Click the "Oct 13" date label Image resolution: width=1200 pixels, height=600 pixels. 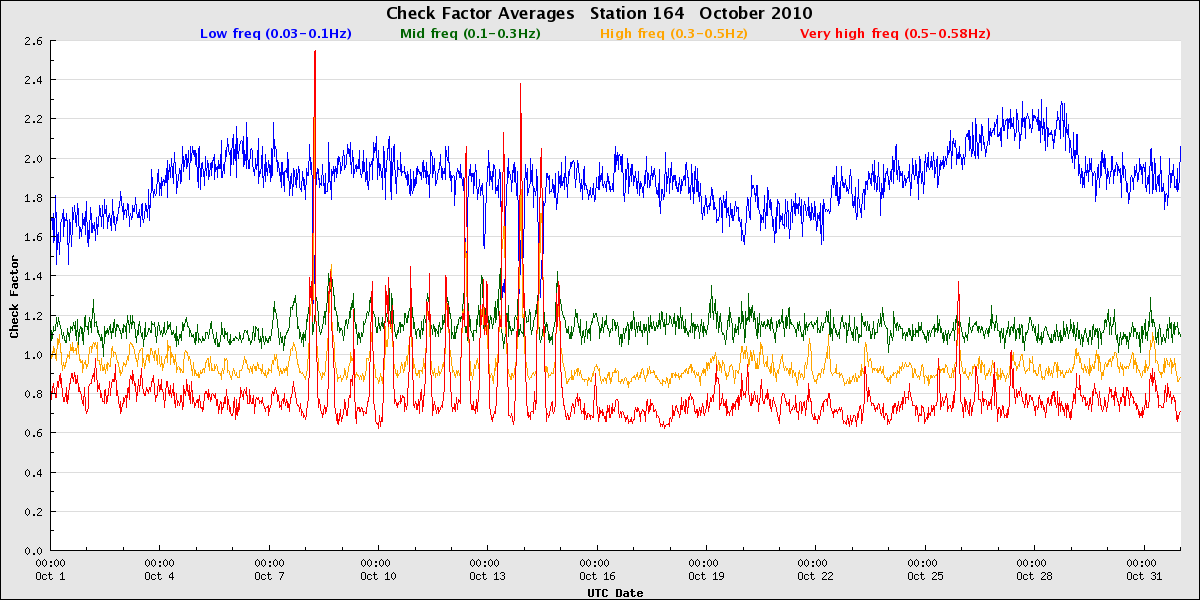pos(487,576)
